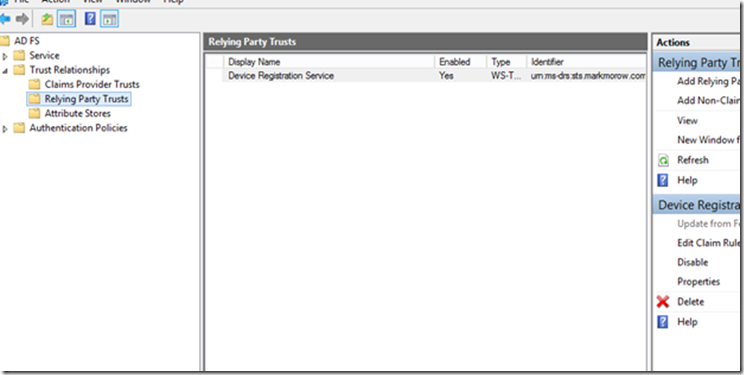The height and width of the screenshot is (375, 744).
Task: Choose Add Relying Party Trust action
Action: (709, 81)
